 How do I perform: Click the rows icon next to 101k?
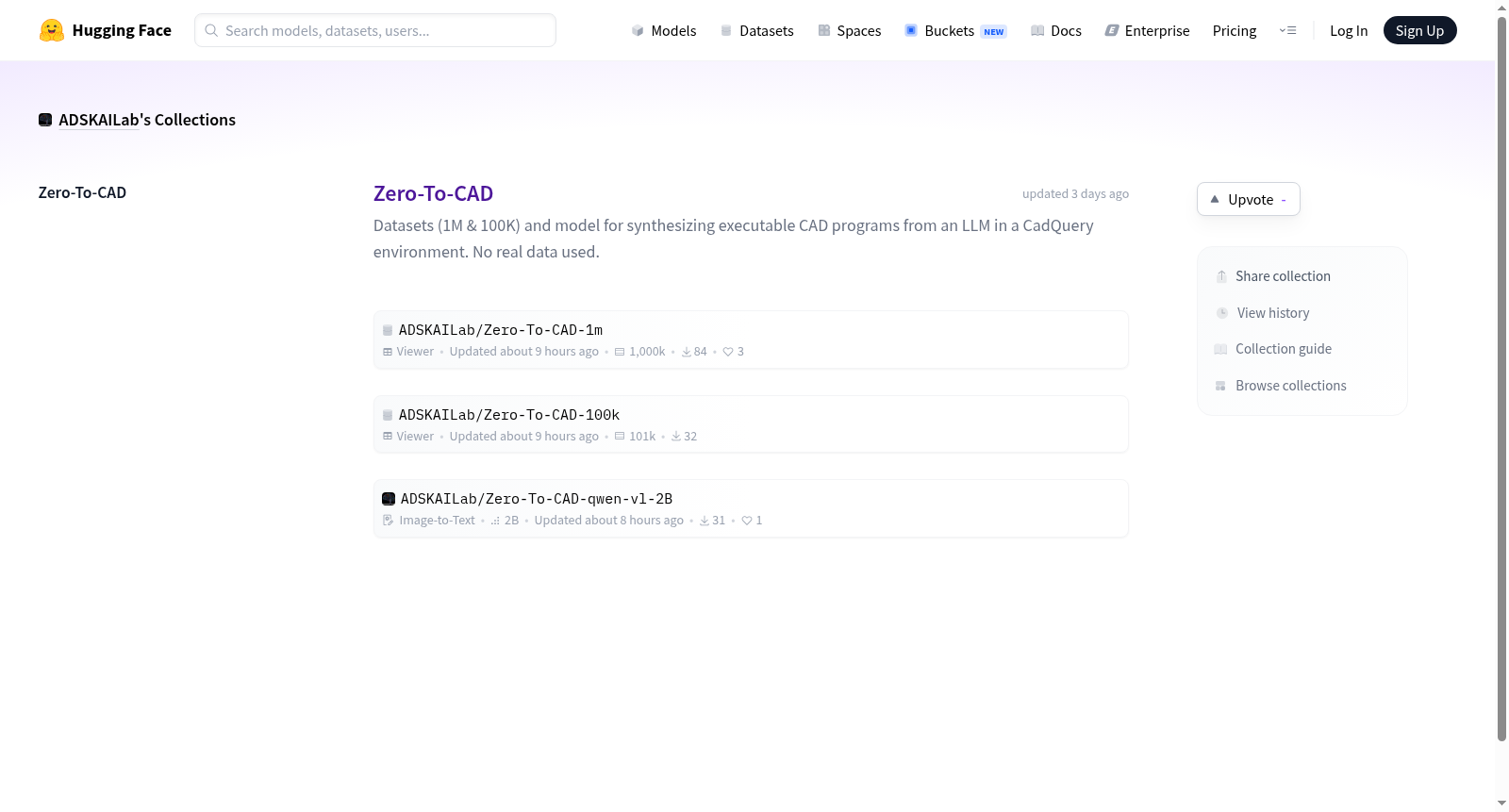coord(620,437)
